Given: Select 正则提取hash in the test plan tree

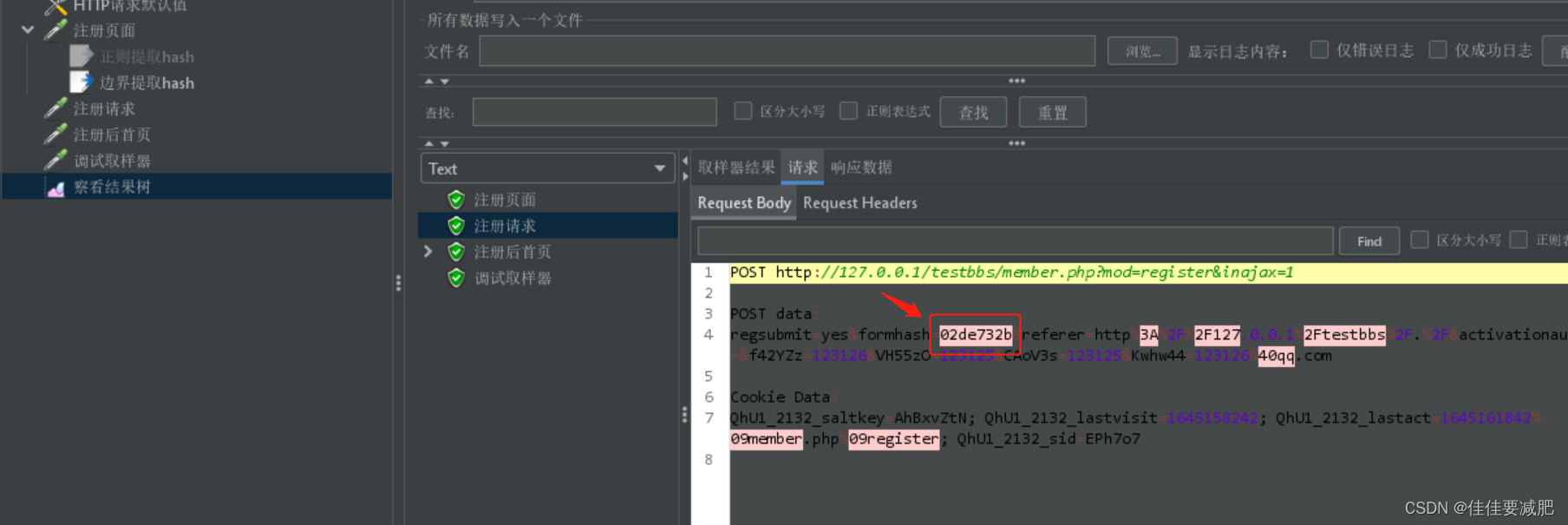Looking at the screenshot, I should coord(147,56).
